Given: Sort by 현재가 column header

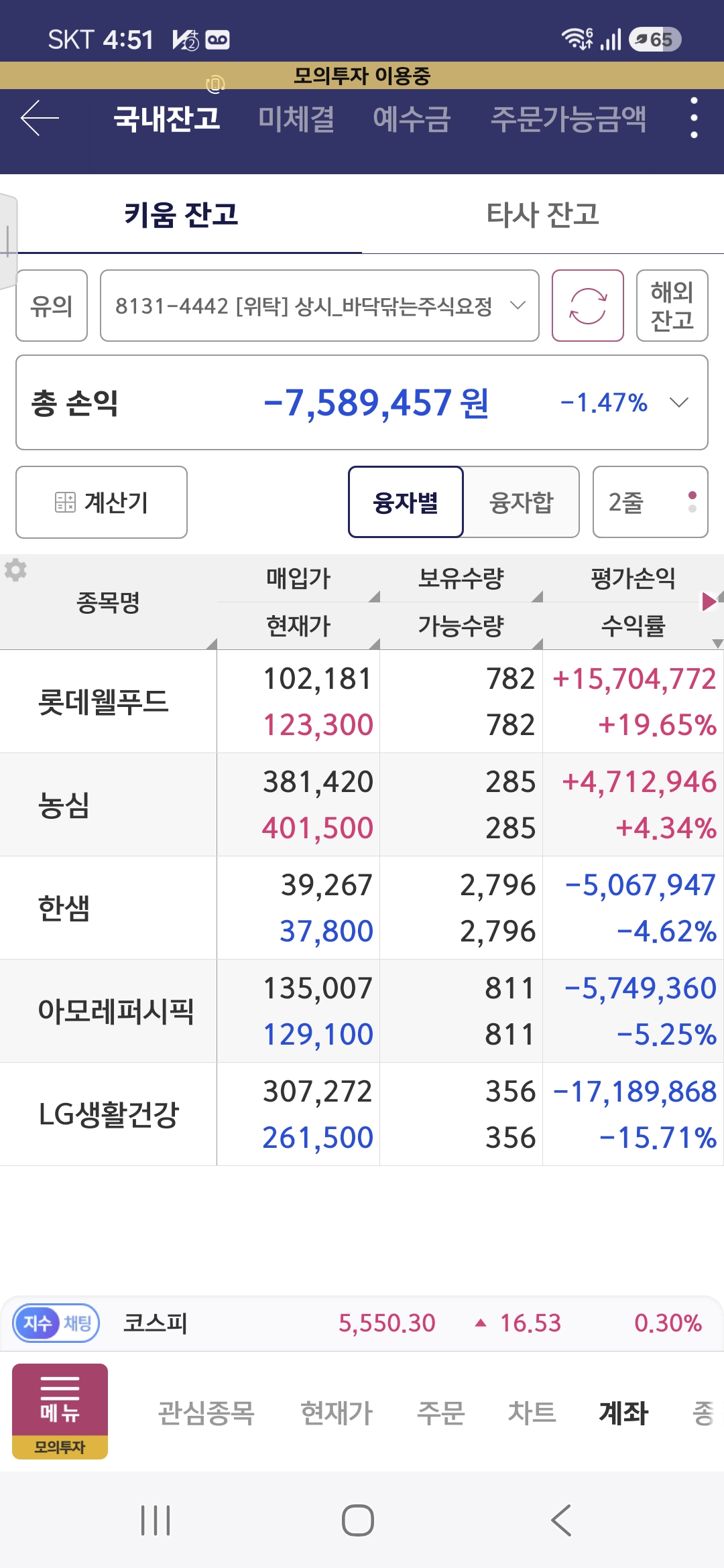Looking at the screenshot, I should tap(298, 626).
